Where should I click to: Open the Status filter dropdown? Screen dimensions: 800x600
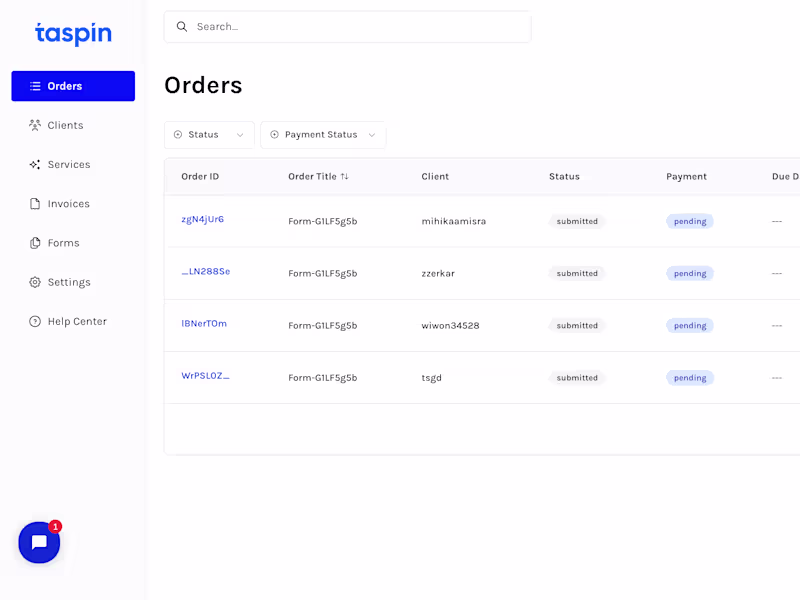point(209,134)
